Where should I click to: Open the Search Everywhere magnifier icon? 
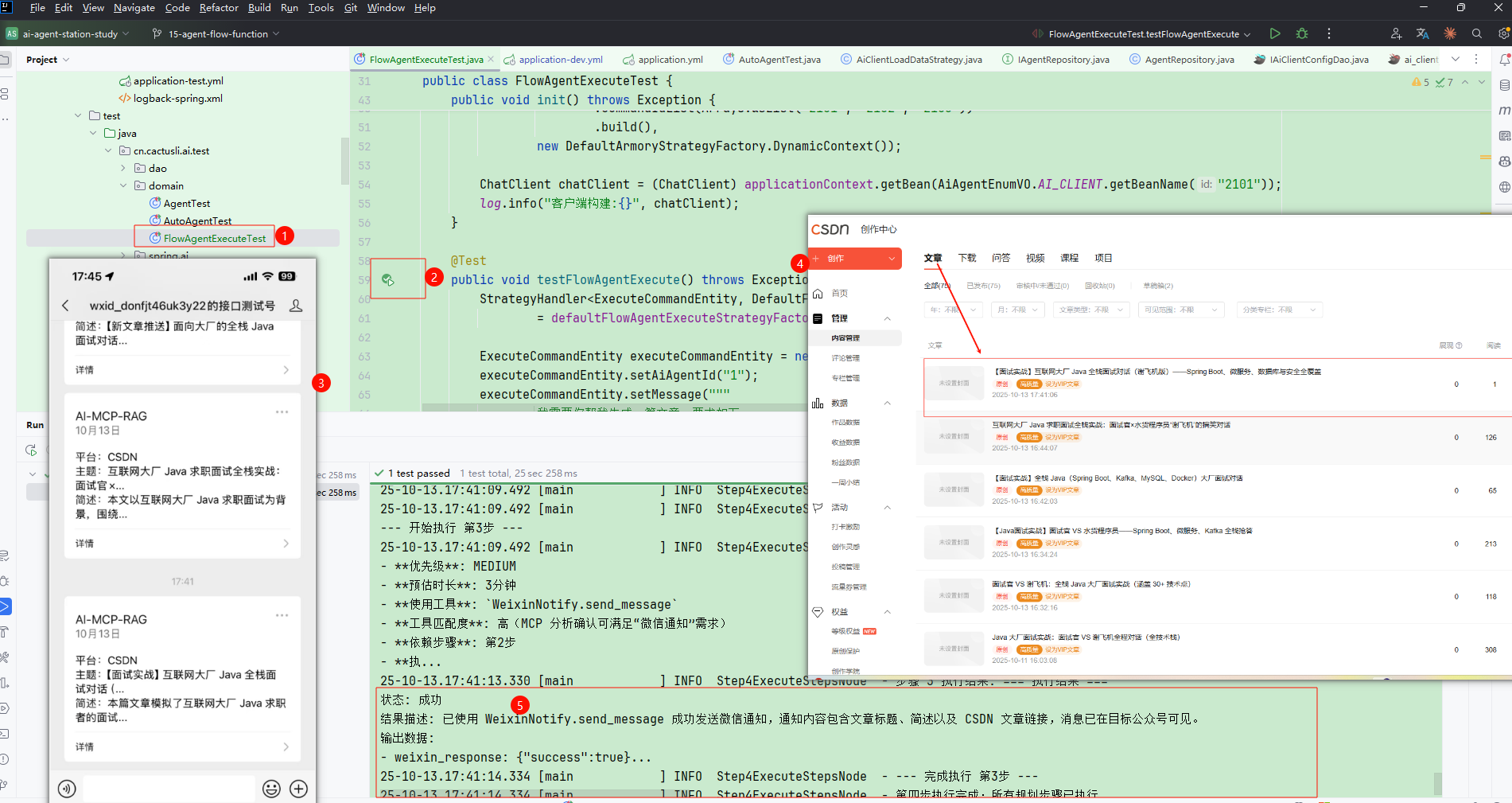point(1477,33)
